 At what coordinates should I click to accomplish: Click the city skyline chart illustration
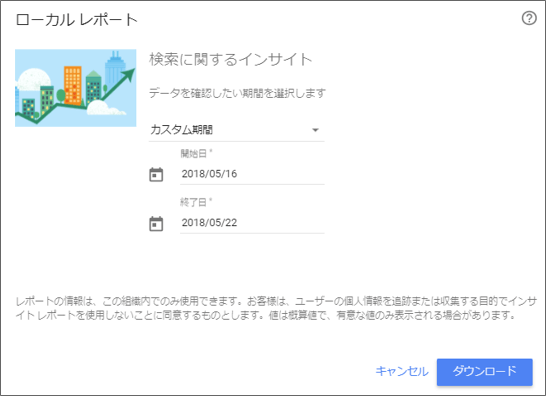pyautogui.click(x=76, y=88)
